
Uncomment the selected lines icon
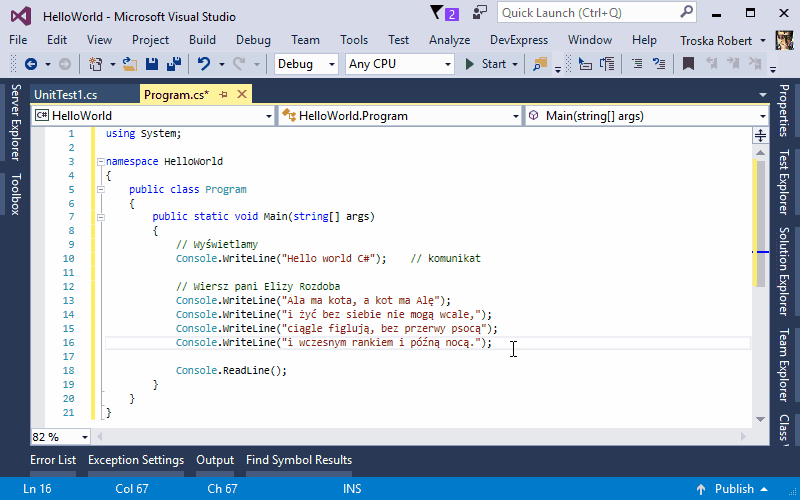pyautogui.click(x=659, y=64)
